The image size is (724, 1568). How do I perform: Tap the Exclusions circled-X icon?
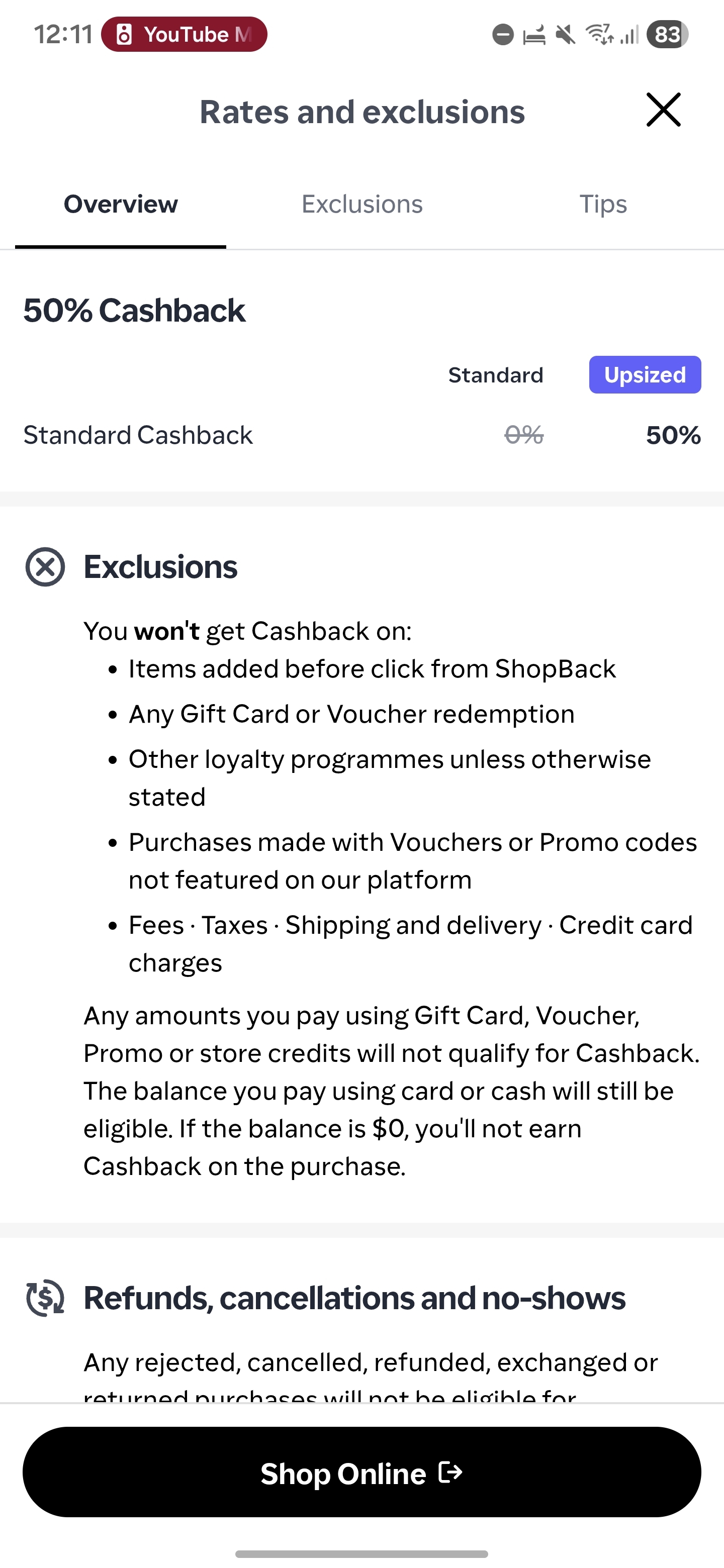tap(45, 567)
